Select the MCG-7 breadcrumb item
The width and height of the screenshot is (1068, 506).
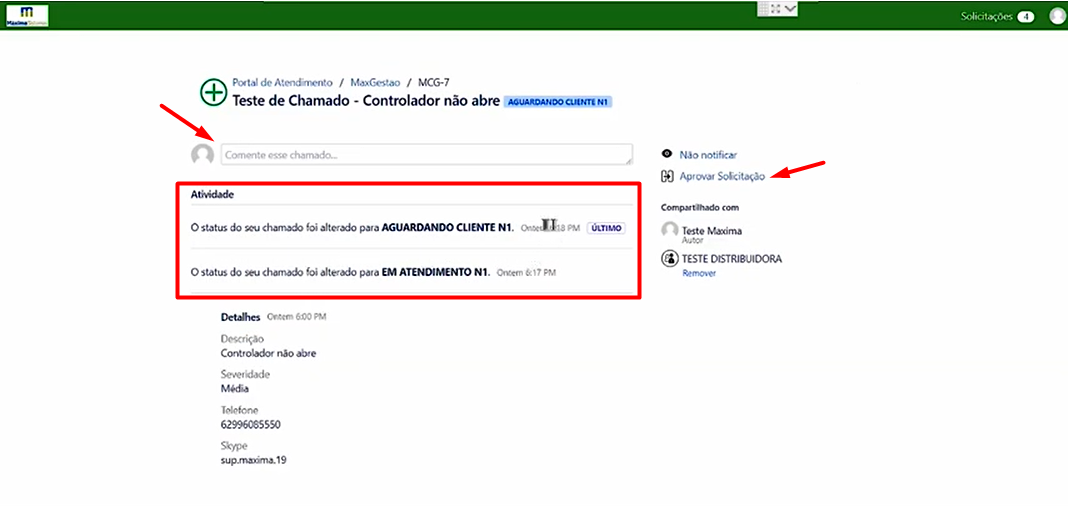433,82
